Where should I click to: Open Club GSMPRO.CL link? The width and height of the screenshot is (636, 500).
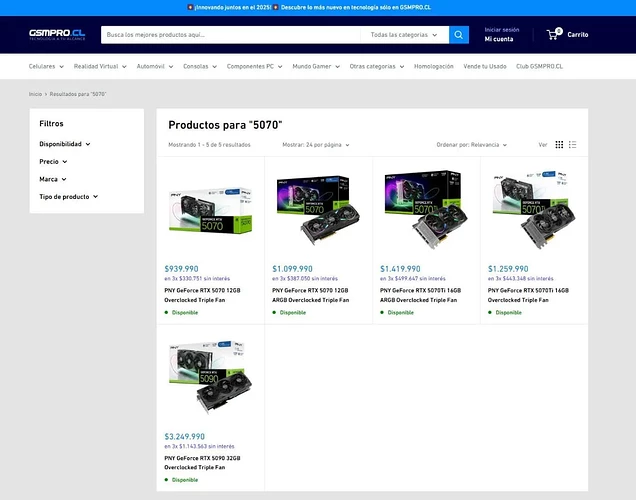(x=539, y=67)
